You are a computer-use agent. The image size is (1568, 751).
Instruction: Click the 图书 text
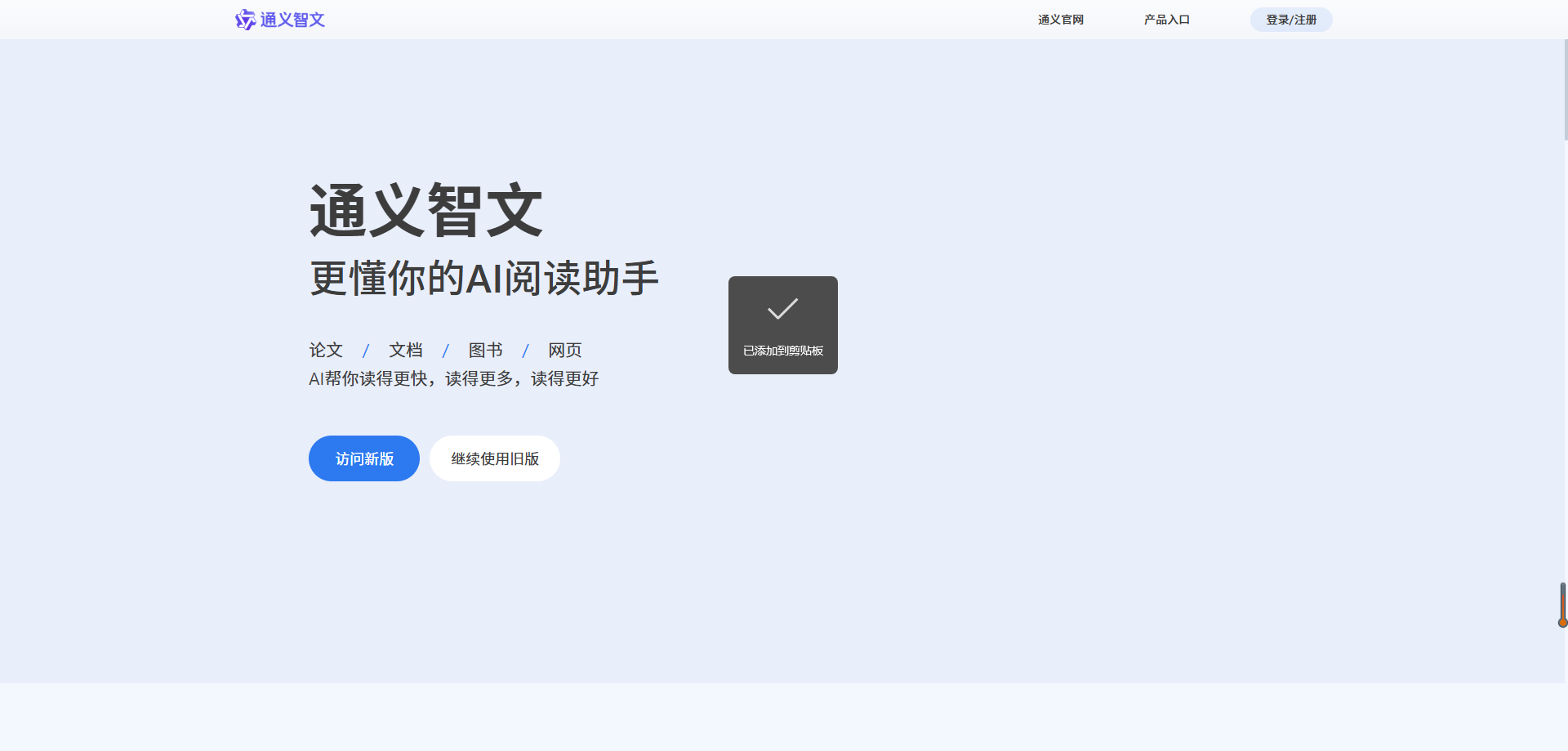(x=485, y=350)
